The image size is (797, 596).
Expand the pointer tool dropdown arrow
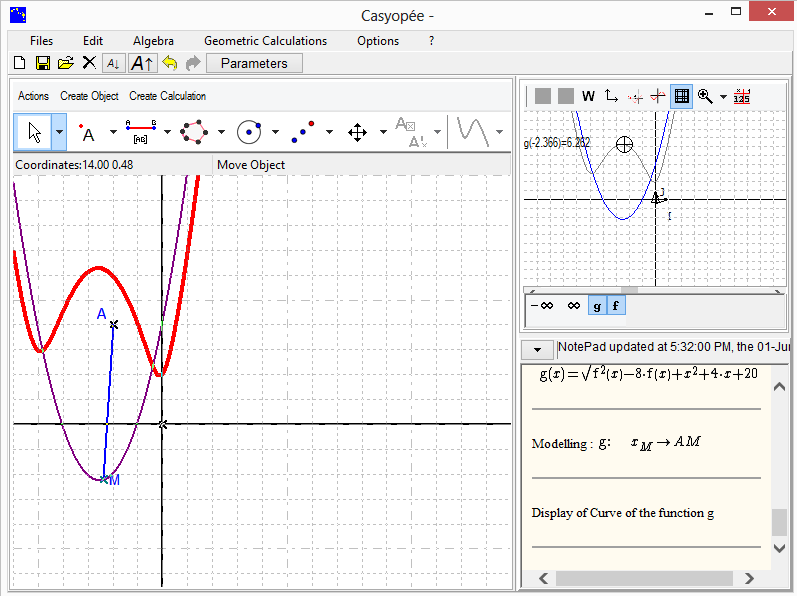59,132
